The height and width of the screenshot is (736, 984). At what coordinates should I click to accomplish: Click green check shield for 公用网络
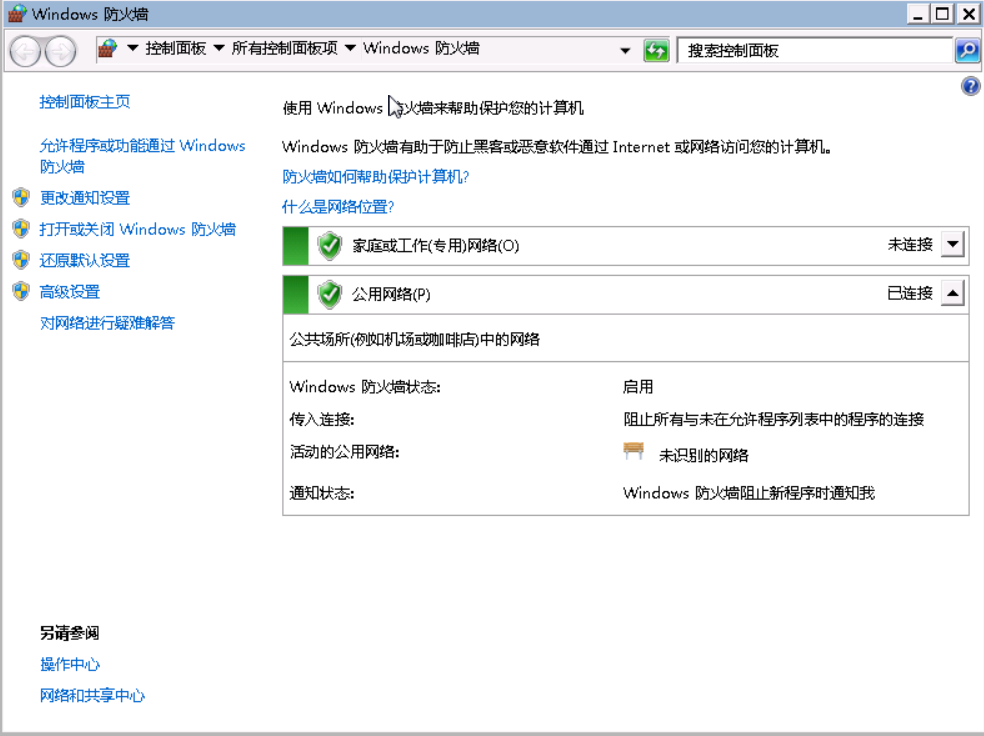pos(329,294)
